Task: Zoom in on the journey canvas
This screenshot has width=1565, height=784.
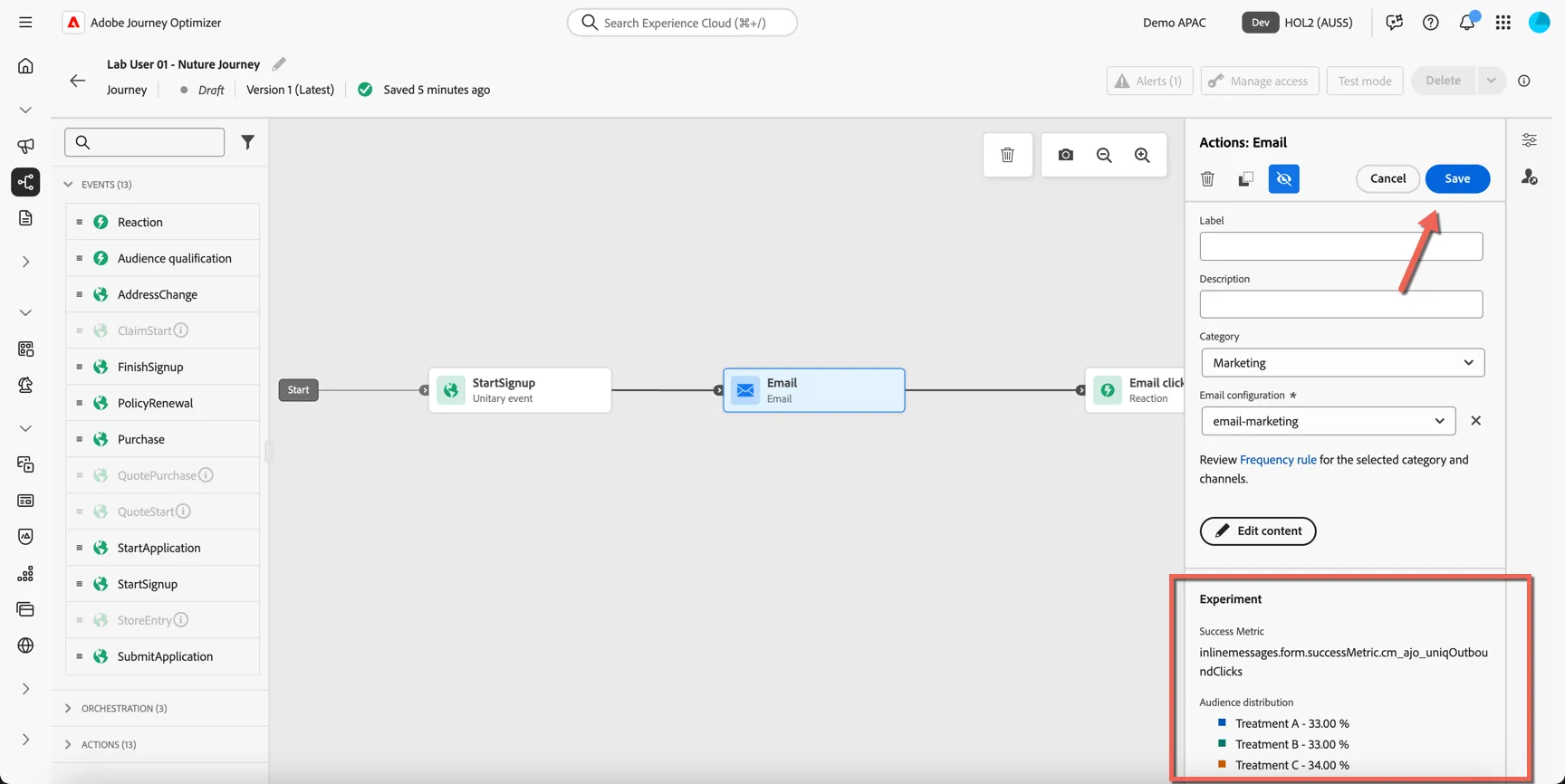Action: pyautogui.click(x=1142, y=155)
